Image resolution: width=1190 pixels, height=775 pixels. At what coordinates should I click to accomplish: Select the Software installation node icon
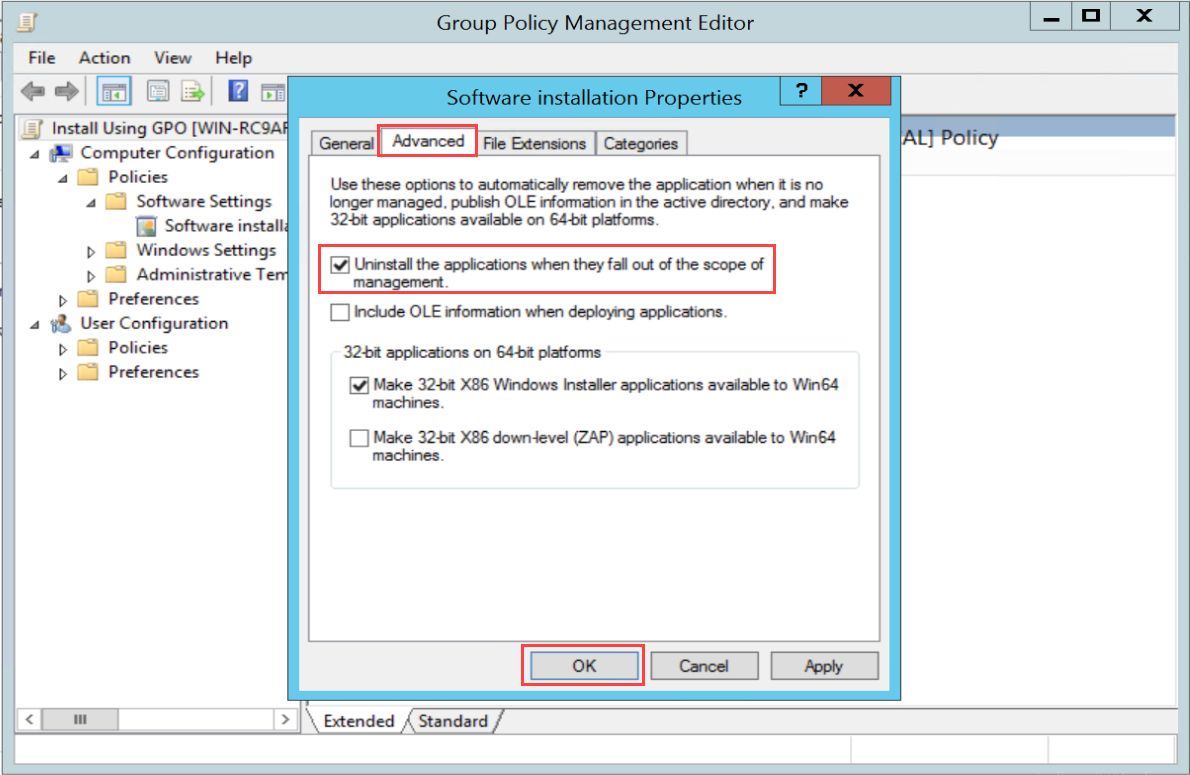(148, 226)
